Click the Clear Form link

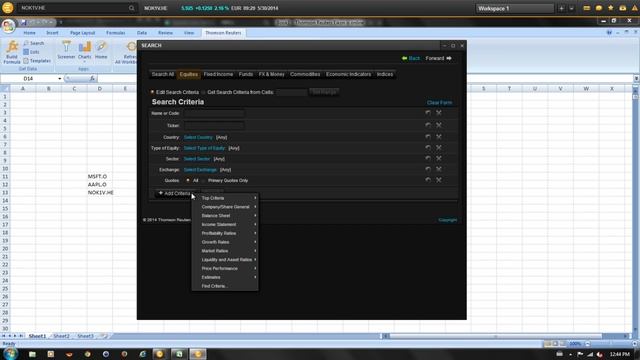[x=439, y=103]
